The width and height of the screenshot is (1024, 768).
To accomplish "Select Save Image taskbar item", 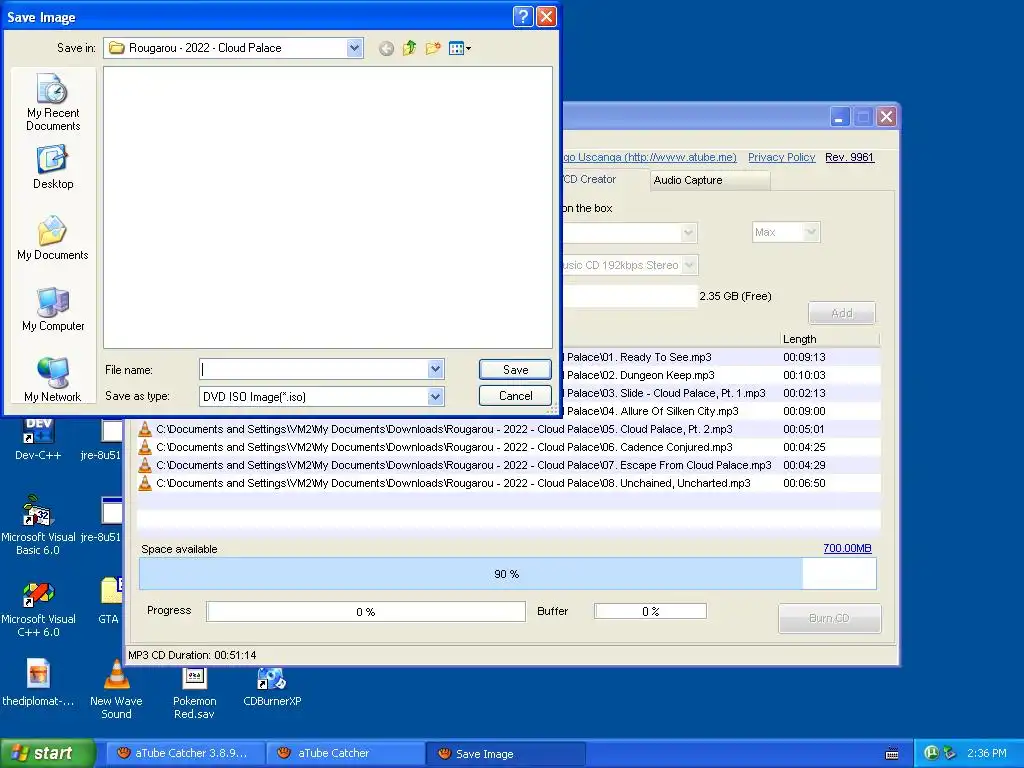I will (505, 754).
